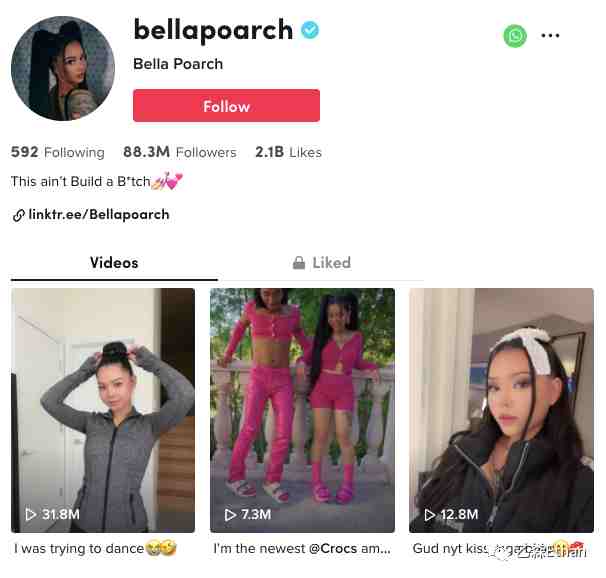Click the 2.1B Likes count
606x578 pixels.
pos(288,152)
